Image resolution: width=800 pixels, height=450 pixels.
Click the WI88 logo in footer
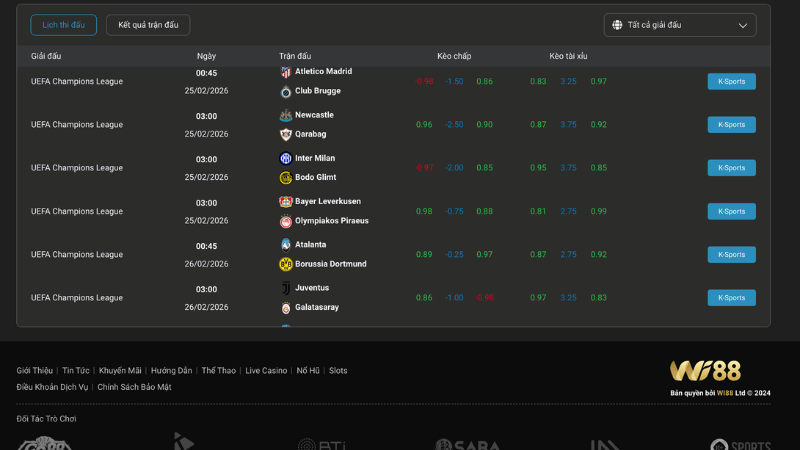[705, 371]
